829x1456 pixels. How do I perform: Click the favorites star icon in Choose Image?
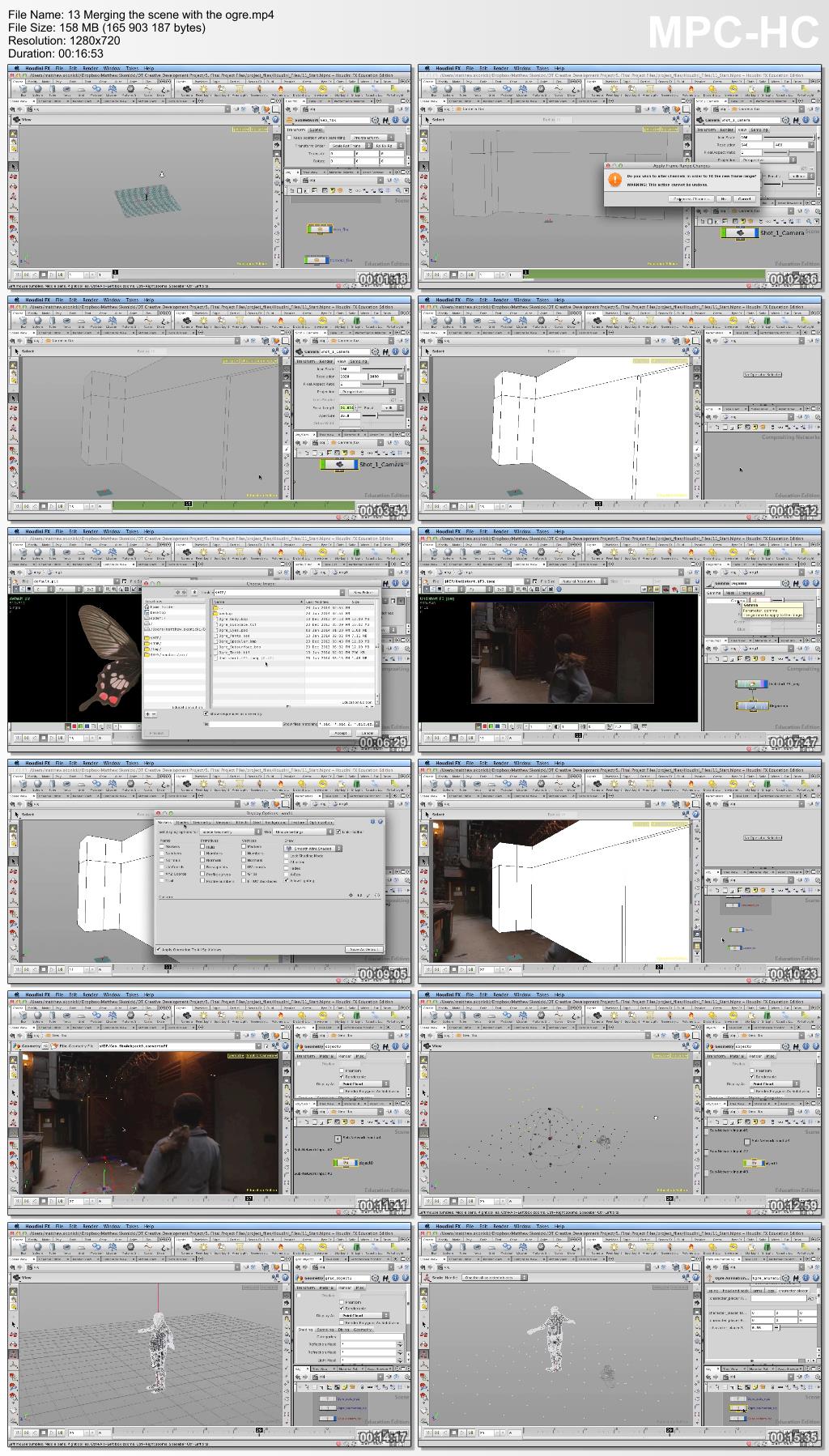[194, 592]
